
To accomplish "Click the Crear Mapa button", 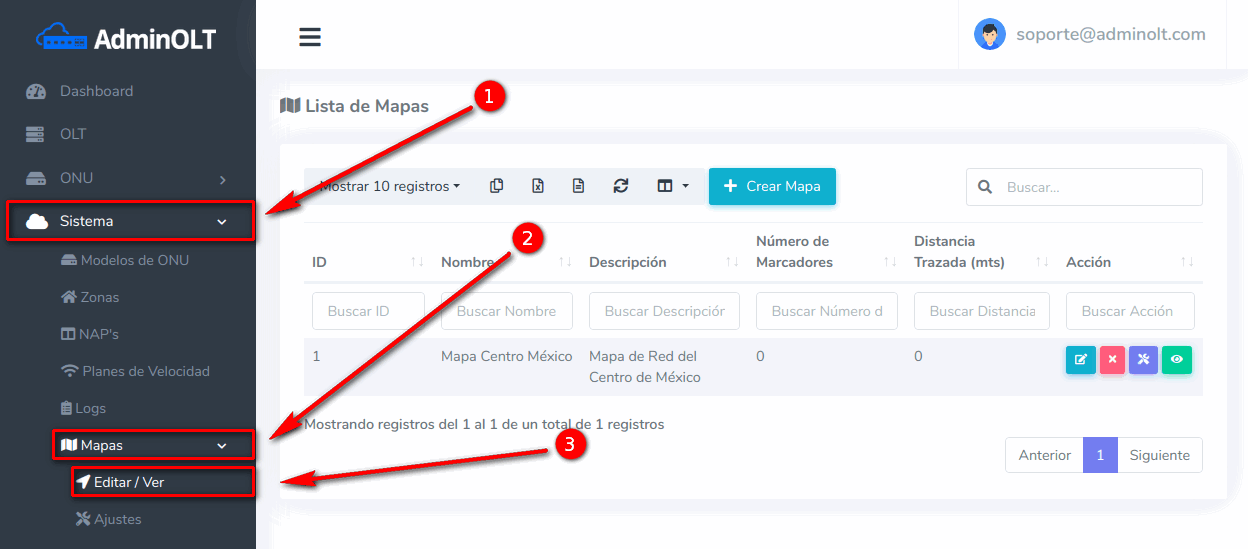I will [x=772, y=186].
